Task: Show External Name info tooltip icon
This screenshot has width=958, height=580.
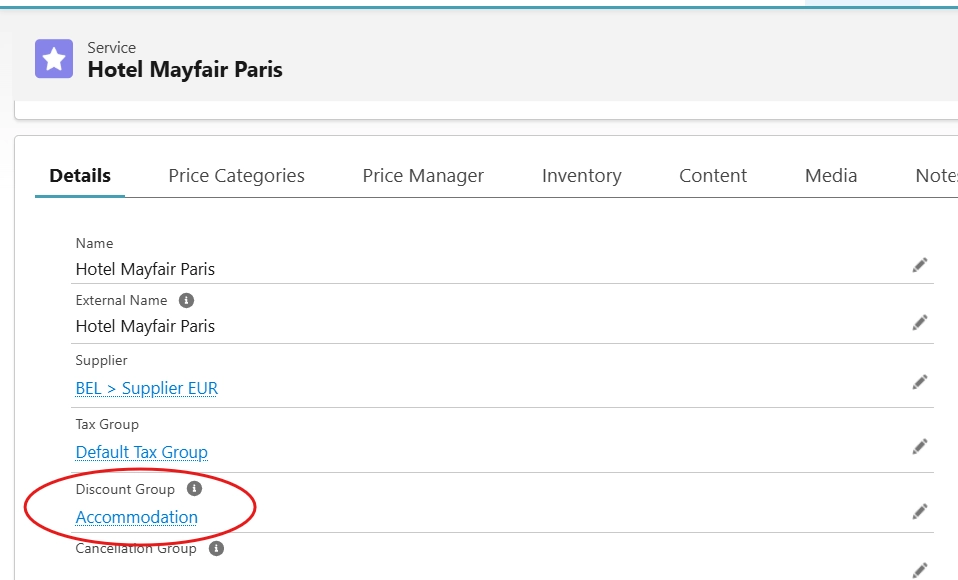Action: click(186, 300)
